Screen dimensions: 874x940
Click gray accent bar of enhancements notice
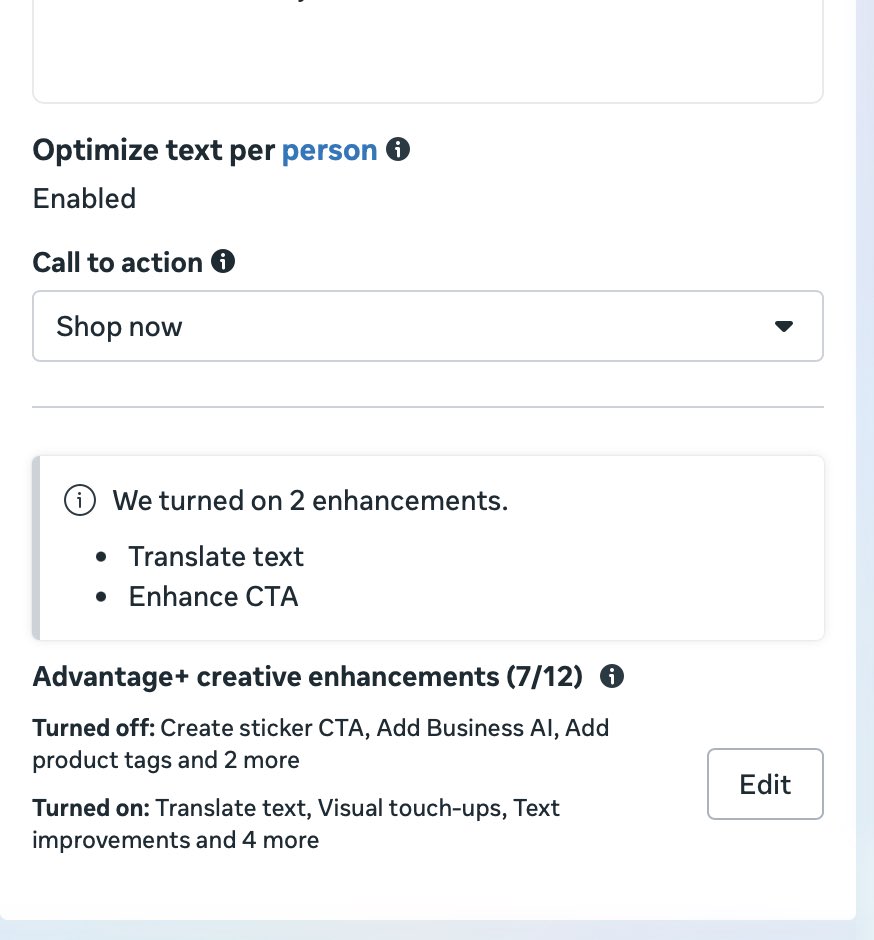pyautogui.click(x=36, y=548)
